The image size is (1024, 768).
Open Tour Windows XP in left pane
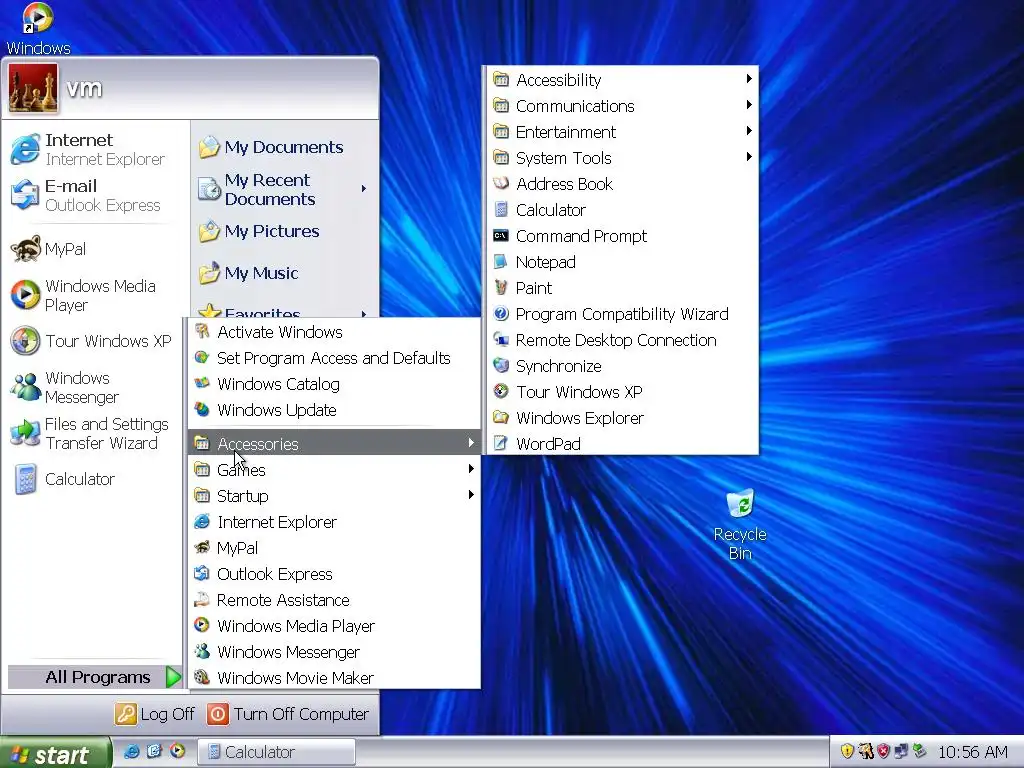click(x=95, y=341)
